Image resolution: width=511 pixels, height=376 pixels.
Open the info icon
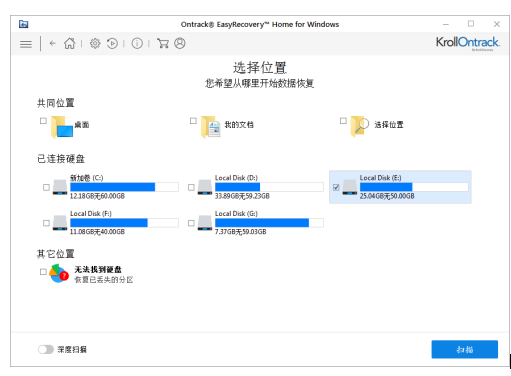[x=137, y=43]
